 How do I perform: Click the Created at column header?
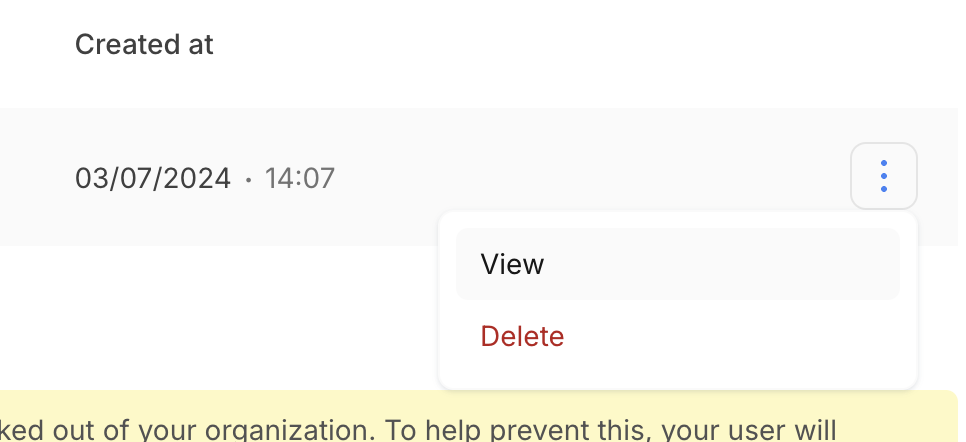pos(144,45)
